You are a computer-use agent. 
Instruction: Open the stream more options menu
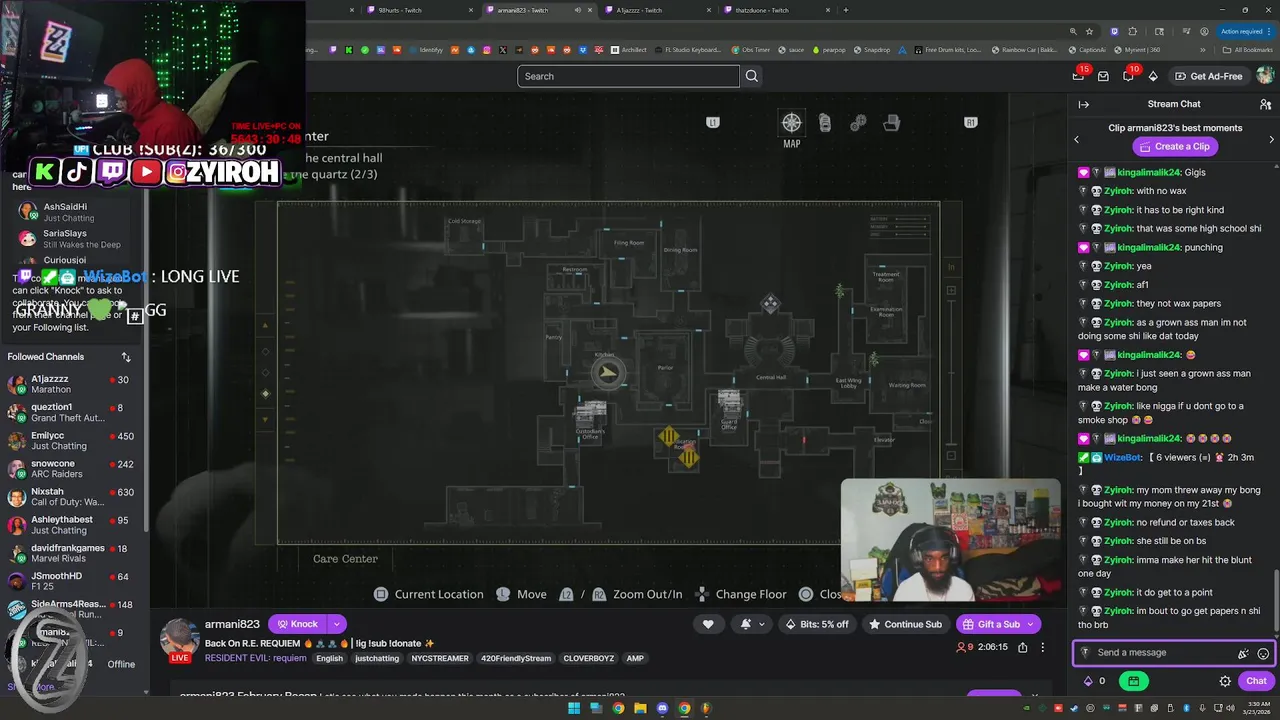(x=1042, y=647)
